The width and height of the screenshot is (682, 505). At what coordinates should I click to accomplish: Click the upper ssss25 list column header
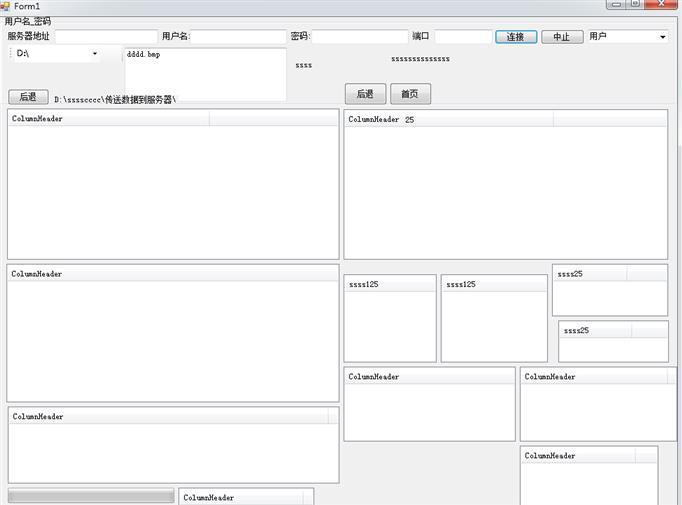tap(590, 273)
